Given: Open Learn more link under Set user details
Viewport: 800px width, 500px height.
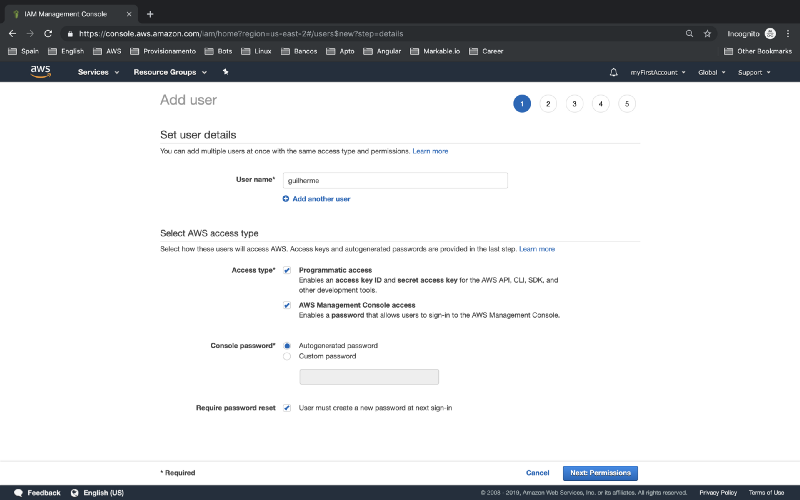Looking at the screenshot, I should point(430,151).
